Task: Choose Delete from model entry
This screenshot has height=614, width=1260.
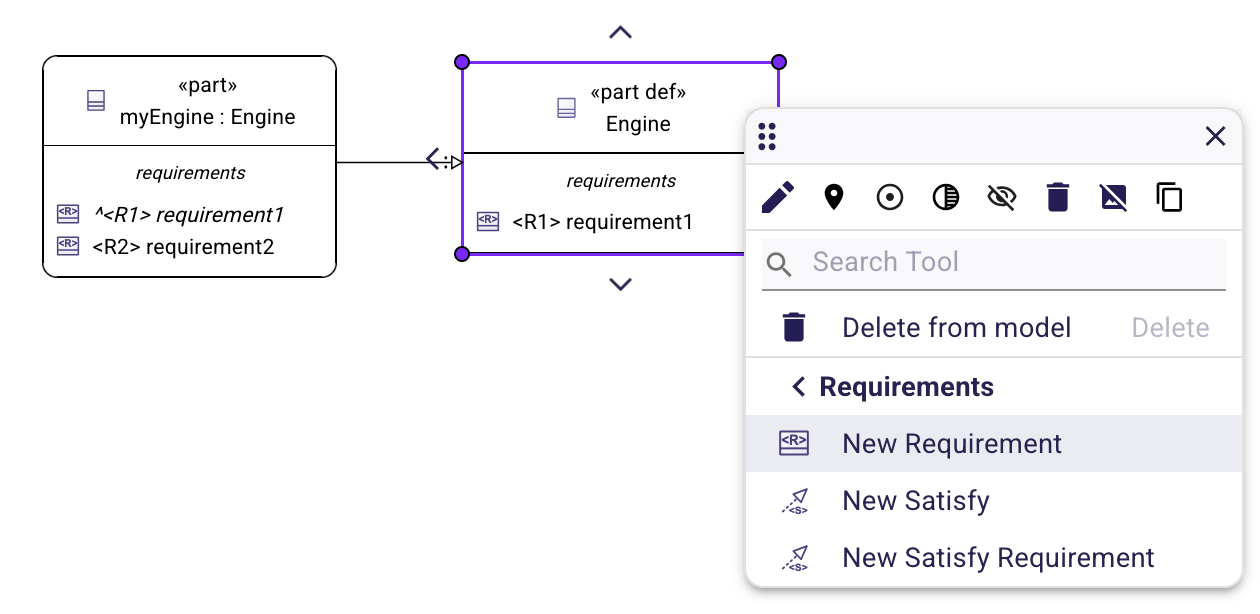Action: [x=994, y=328]
